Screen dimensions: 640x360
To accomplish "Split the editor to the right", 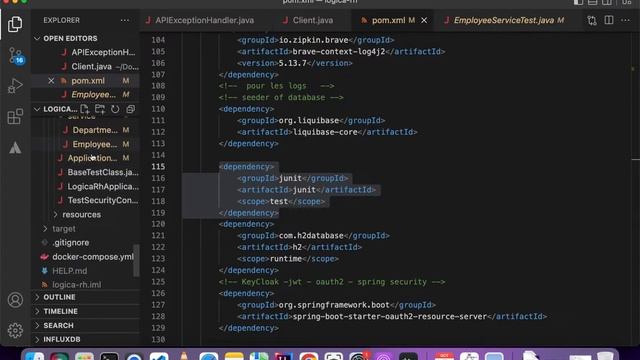I will pyautogui.click(x=609, y=20).
